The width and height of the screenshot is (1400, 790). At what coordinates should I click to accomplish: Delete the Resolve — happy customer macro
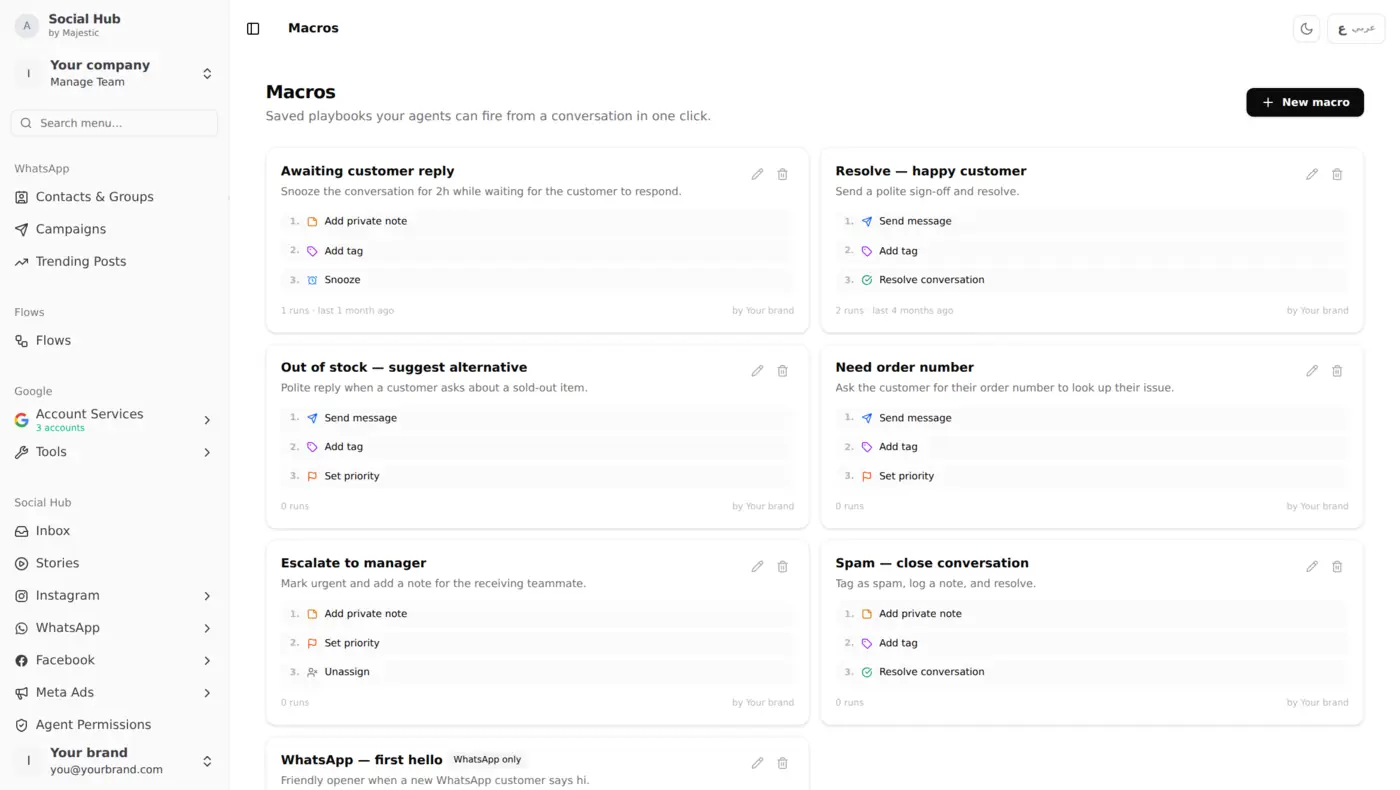point(1338,174)
